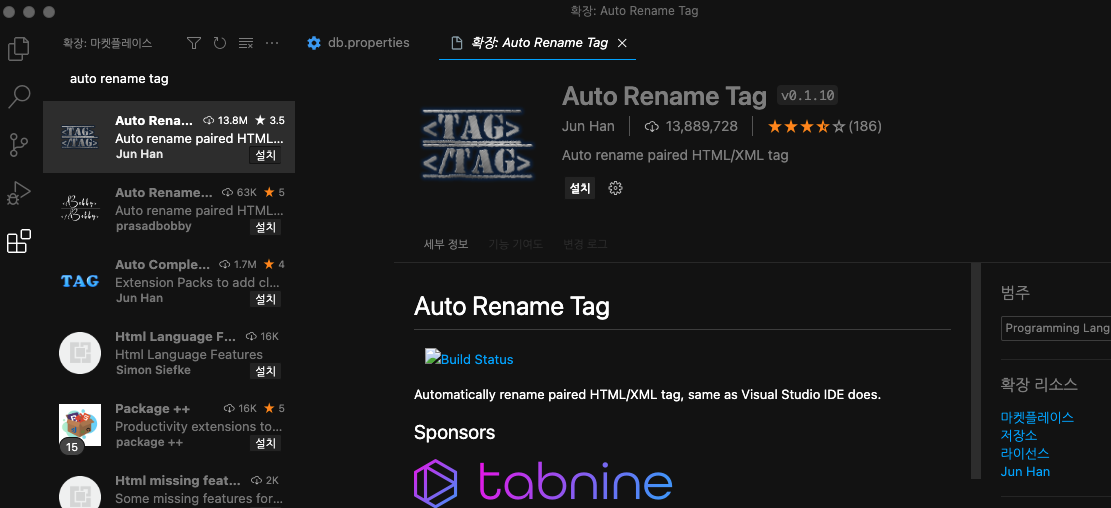1111x508 pixels.
Task: Clear extensions search results icon
Action: coord(246,43)
